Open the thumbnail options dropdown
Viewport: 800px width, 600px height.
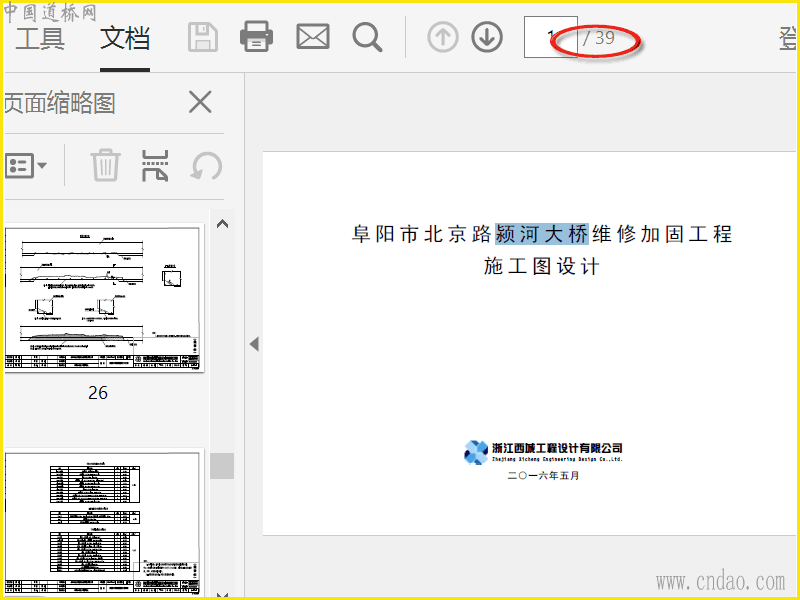pyautogui.click(x=26, y=165)
